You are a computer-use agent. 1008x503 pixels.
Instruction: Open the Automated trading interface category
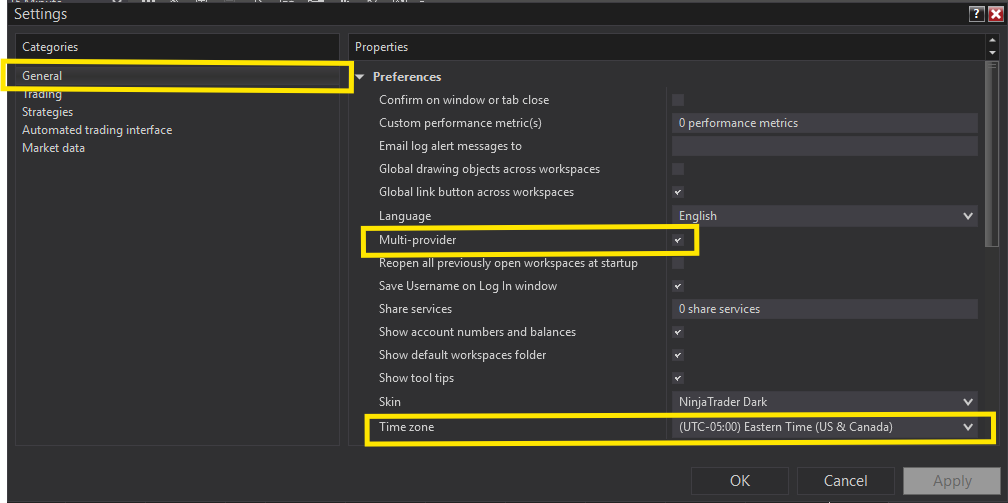pyautogui.click(x=97, y=130)
